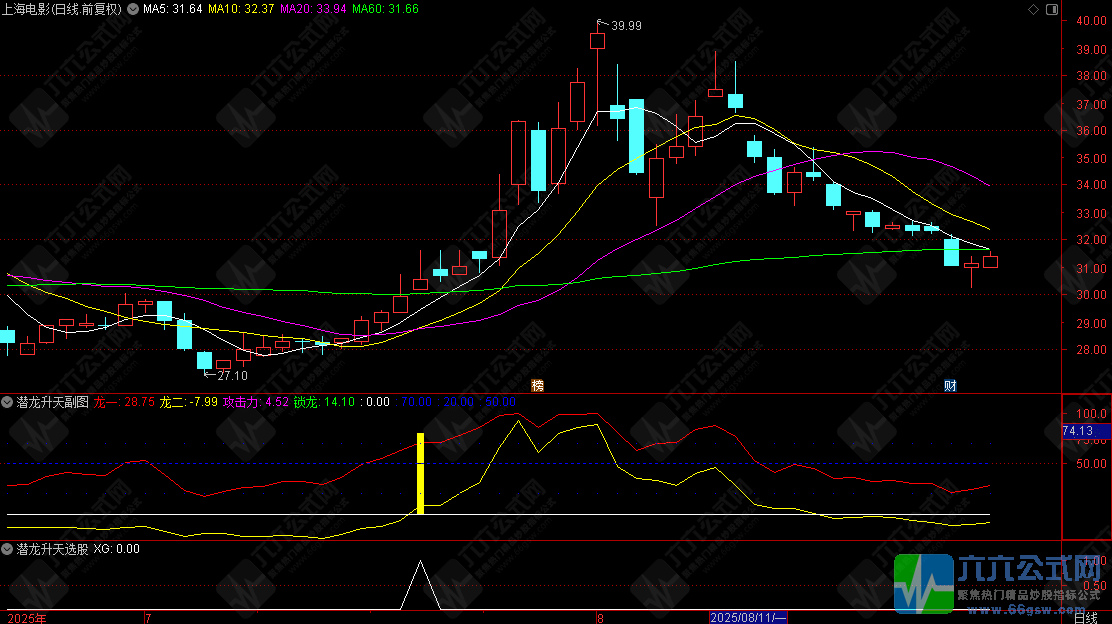Open dropdown next to 上海电影 chart title
The height and width of the screenshot is (624, 1112).
[x=133, y=9]
